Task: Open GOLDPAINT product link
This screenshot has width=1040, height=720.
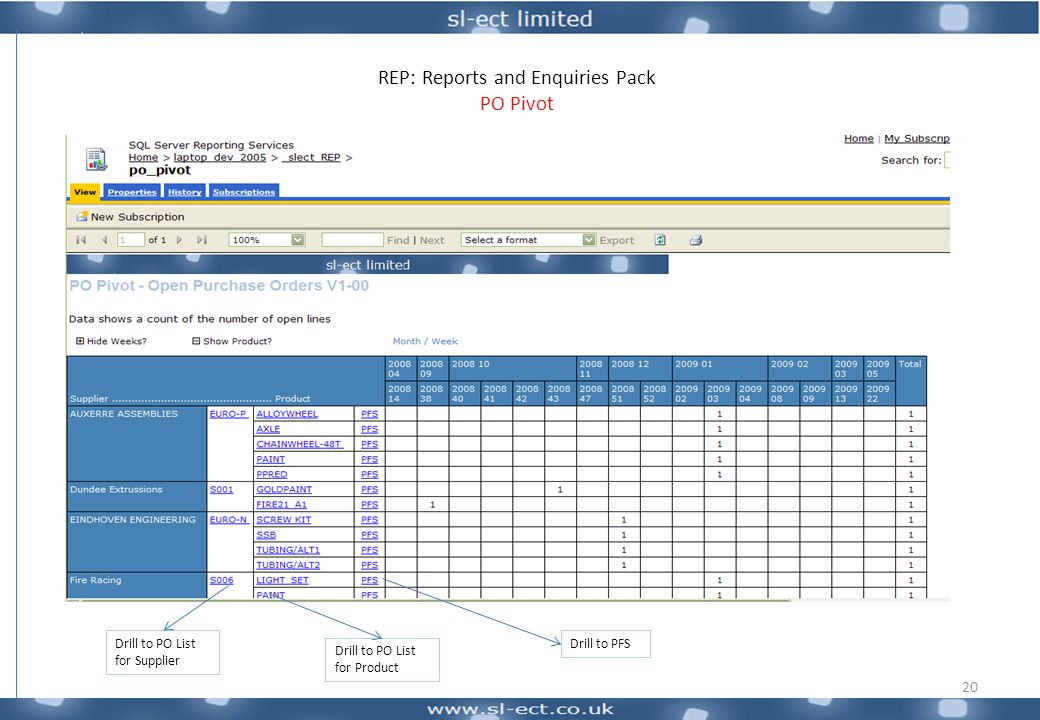Action: click(284, 489)
